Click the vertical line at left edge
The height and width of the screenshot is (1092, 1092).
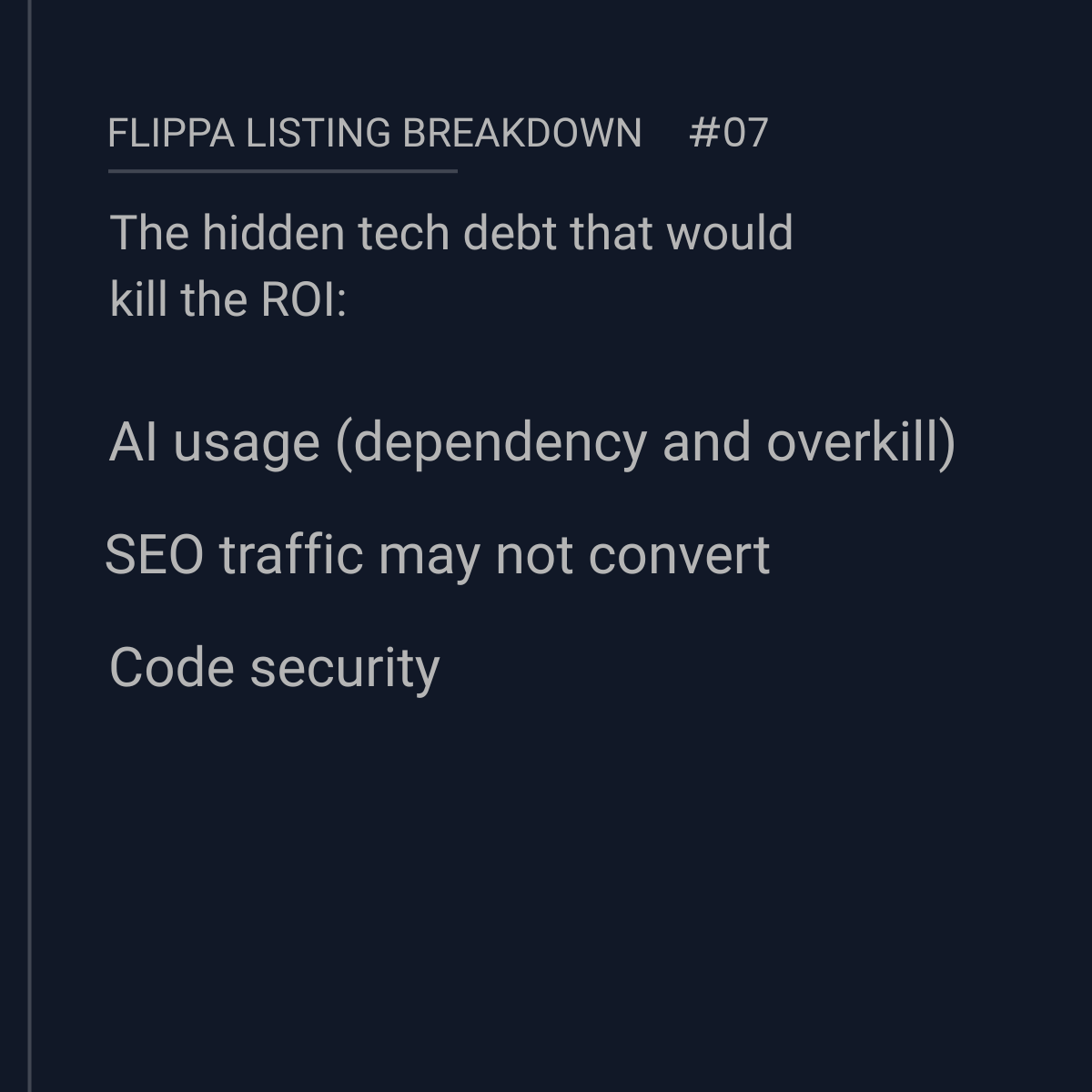pyautogui.click(x=29, y=546)
